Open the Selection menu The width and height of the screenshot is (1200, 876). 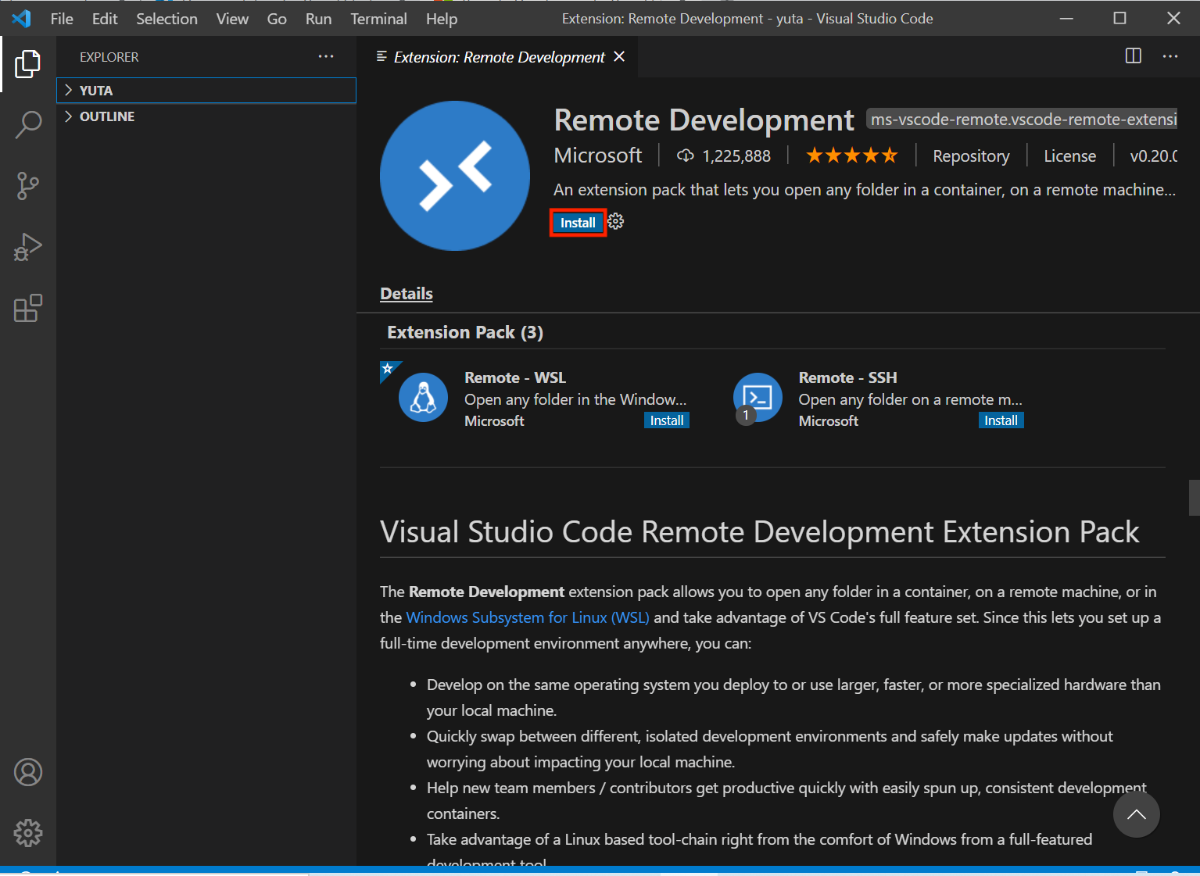tap(167, 18)
